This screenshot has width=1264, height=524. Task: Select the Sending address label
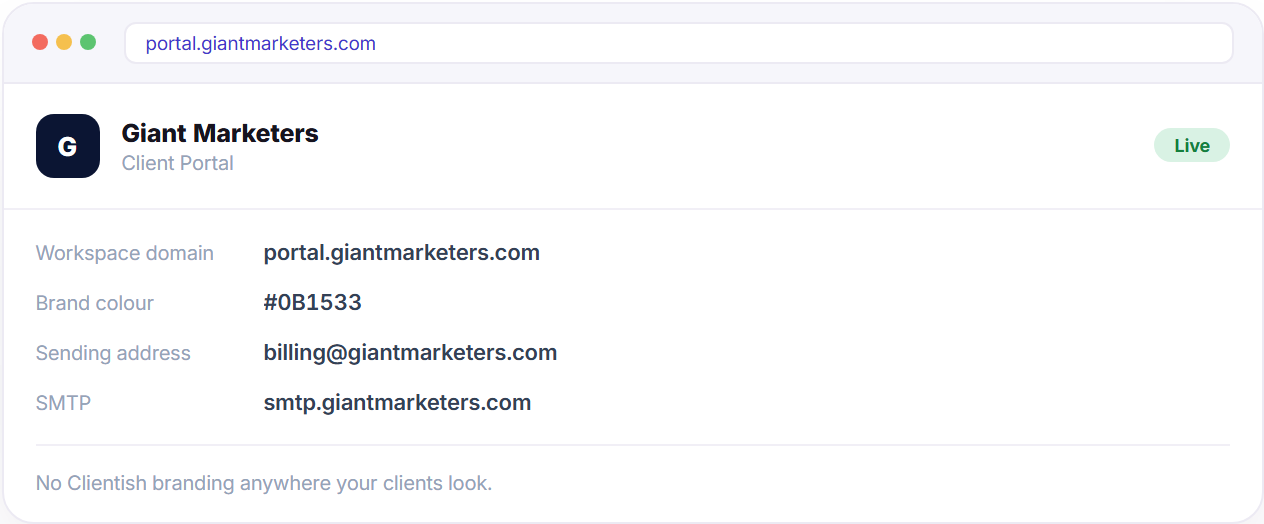(113, 353)
